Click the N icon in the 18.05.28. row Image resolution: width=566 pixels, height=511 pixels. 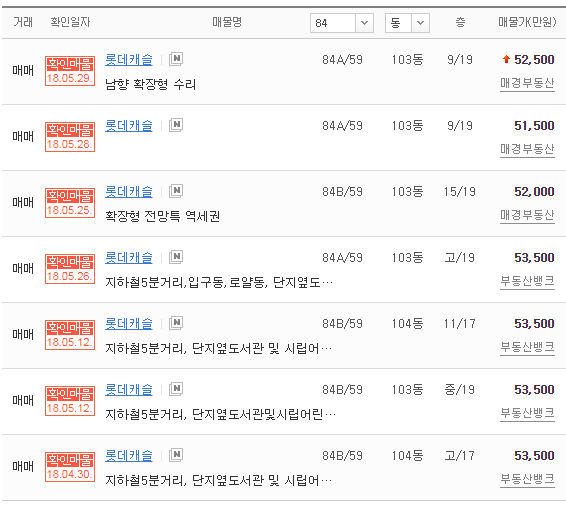tap(176, 125)
